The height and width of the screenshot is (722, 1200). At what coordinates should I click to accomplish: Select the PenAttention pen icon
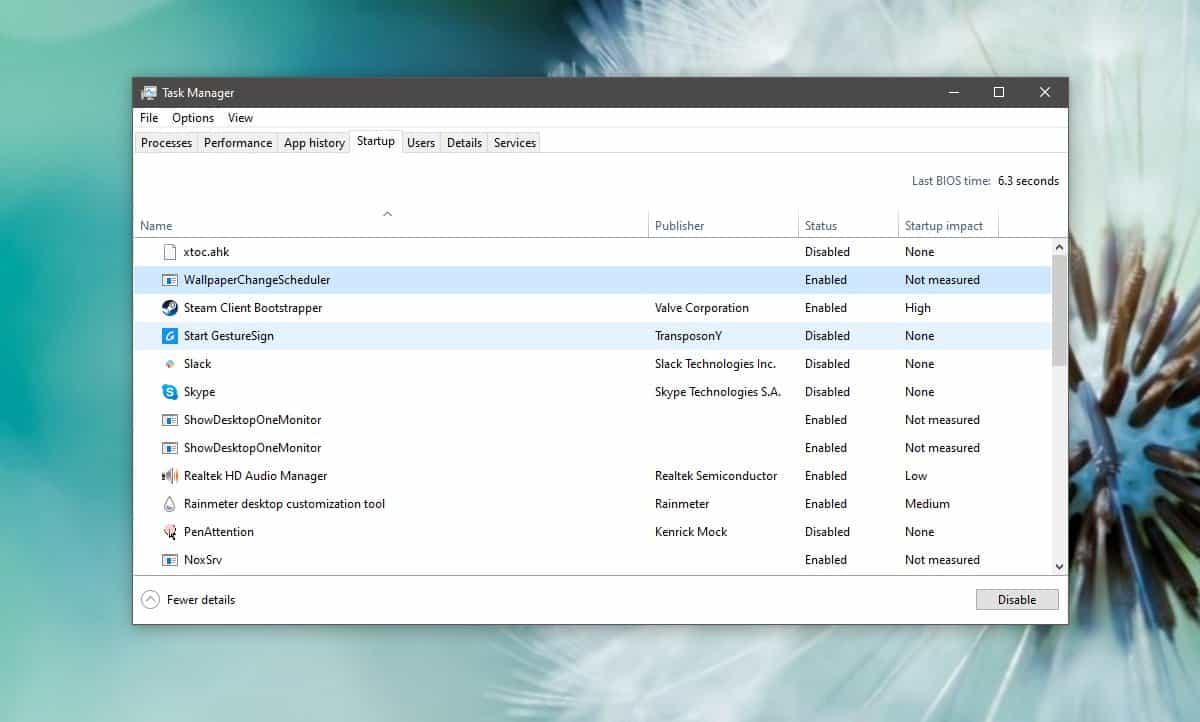pyautogui.click(x=169, y=532)
